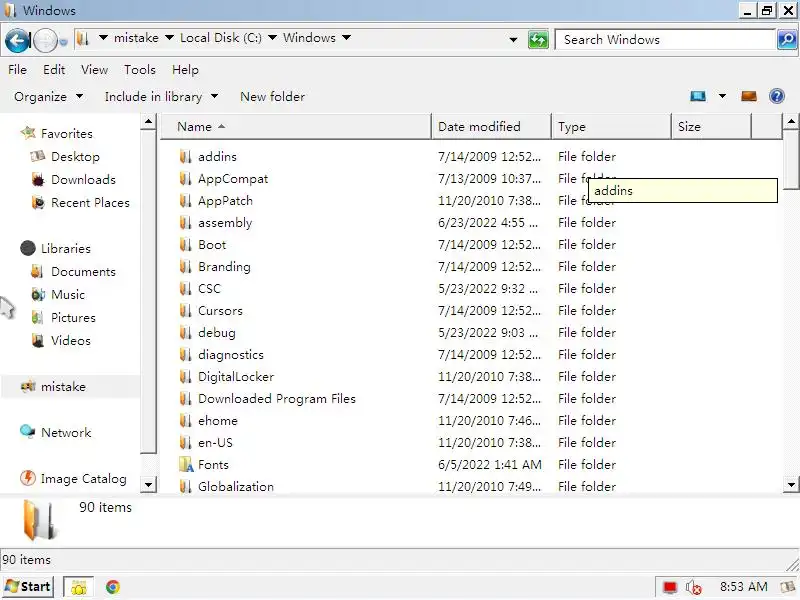Select the Globalization folder icon

click(186, 486)
